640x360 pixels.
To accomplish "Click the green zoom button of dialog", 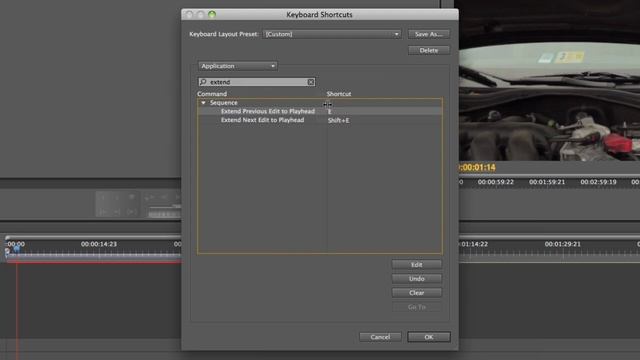I will coord(212,15).
